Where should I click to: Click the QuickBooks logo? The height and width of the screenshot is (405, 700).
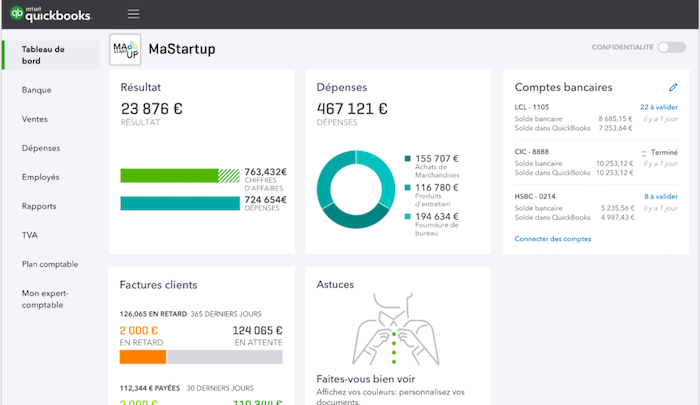50,14
